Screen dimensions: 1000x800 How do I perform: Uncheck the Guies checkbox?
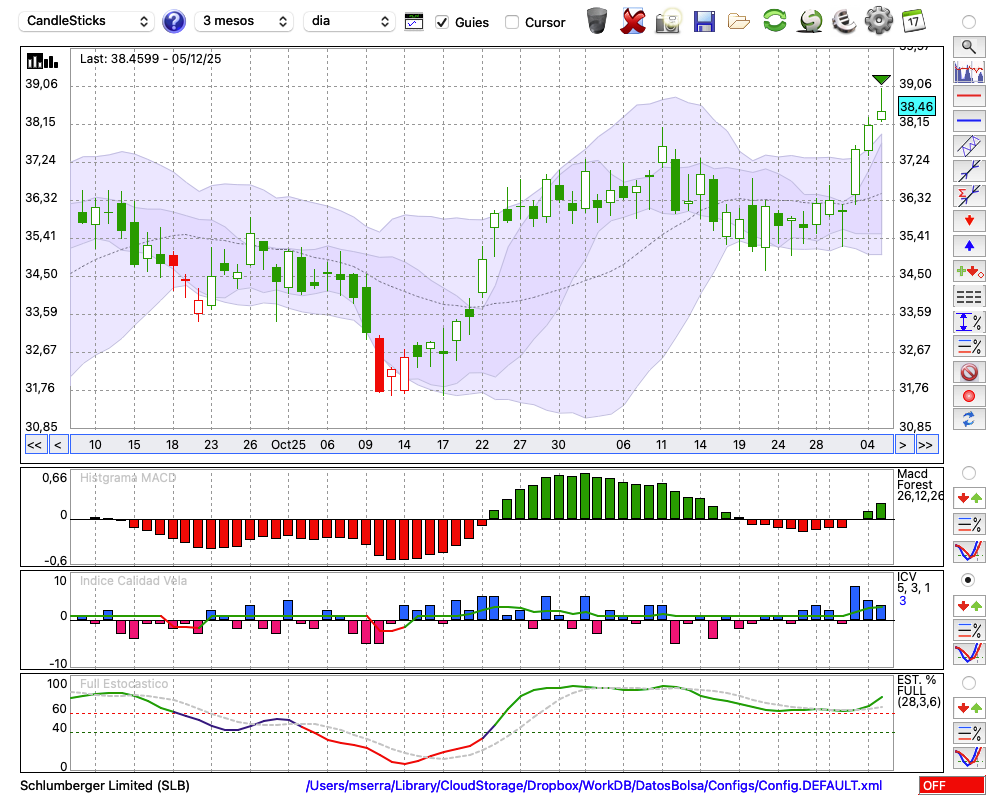pyautogui.click(x=443, y=22)
